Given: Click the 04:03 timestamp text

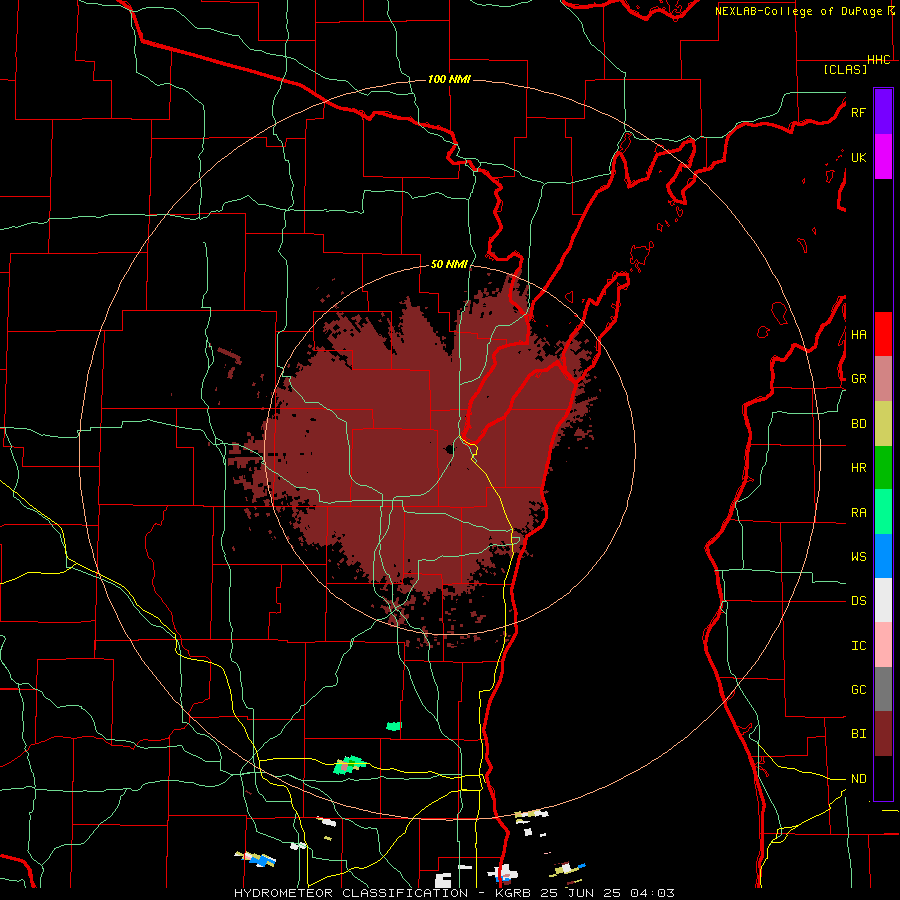Looking at the screenshot, I should (652, 893).
